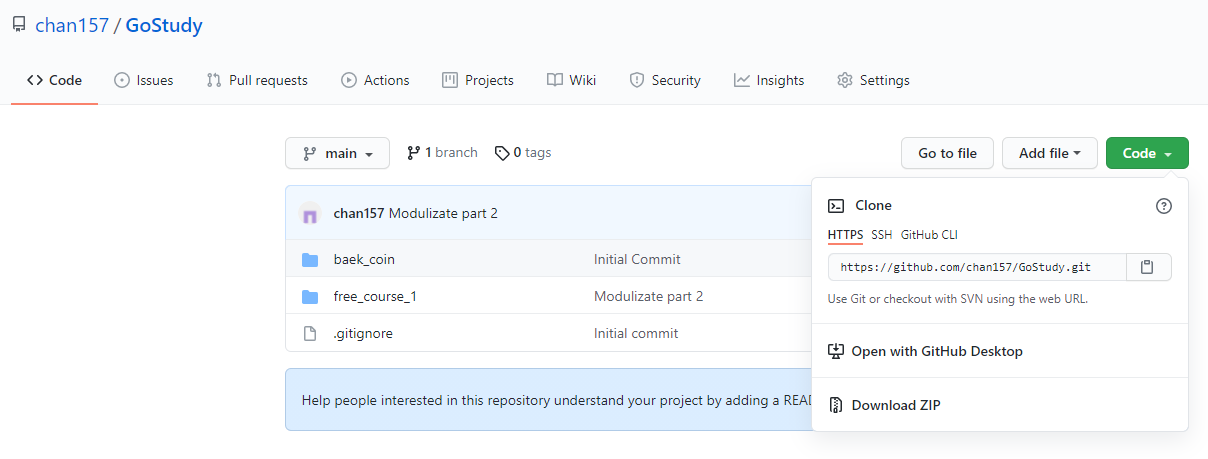Open Initial commit message for .gitignore
Screen dimensions: 1208x459
coord(636,333)
